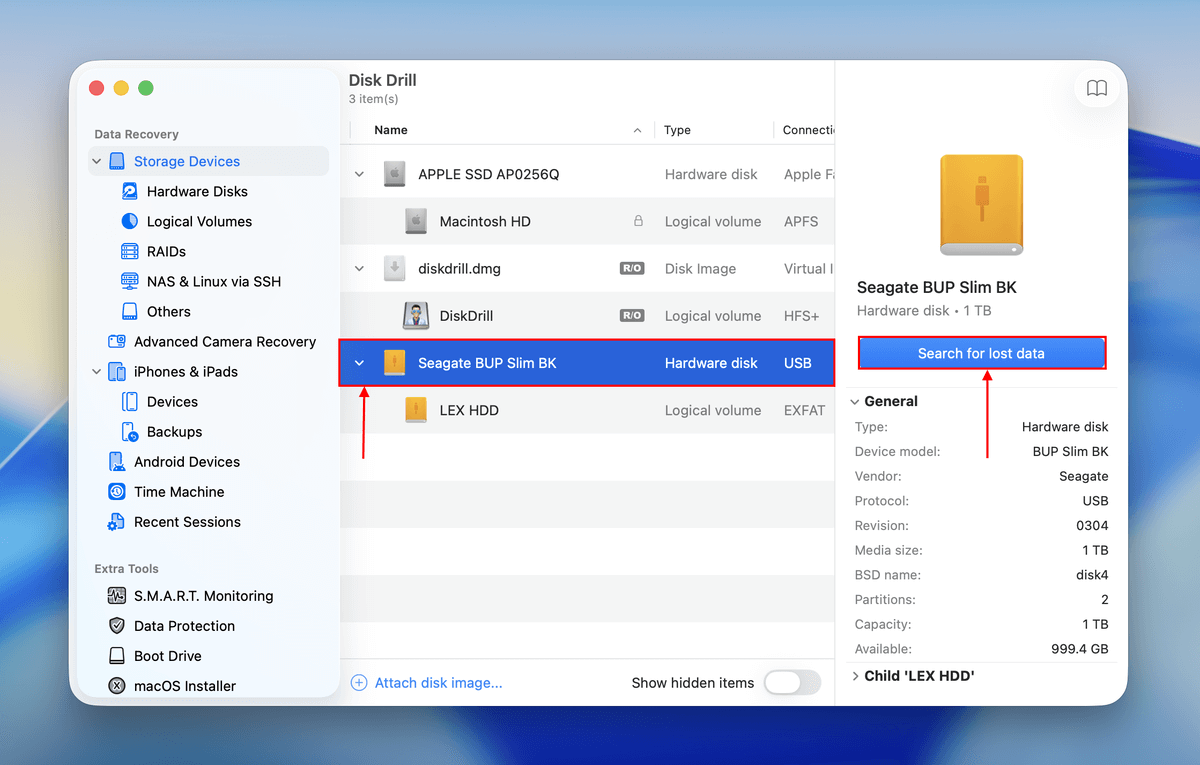Screen dimensions: 1200x765
Task: Expand the Child 'LEX HDD' section
Action: click(x=856, y=676)
